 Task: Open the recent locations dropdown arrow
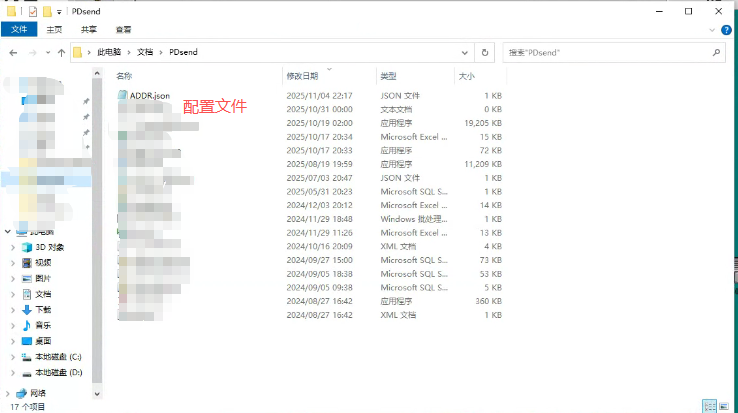pos(48,52)
